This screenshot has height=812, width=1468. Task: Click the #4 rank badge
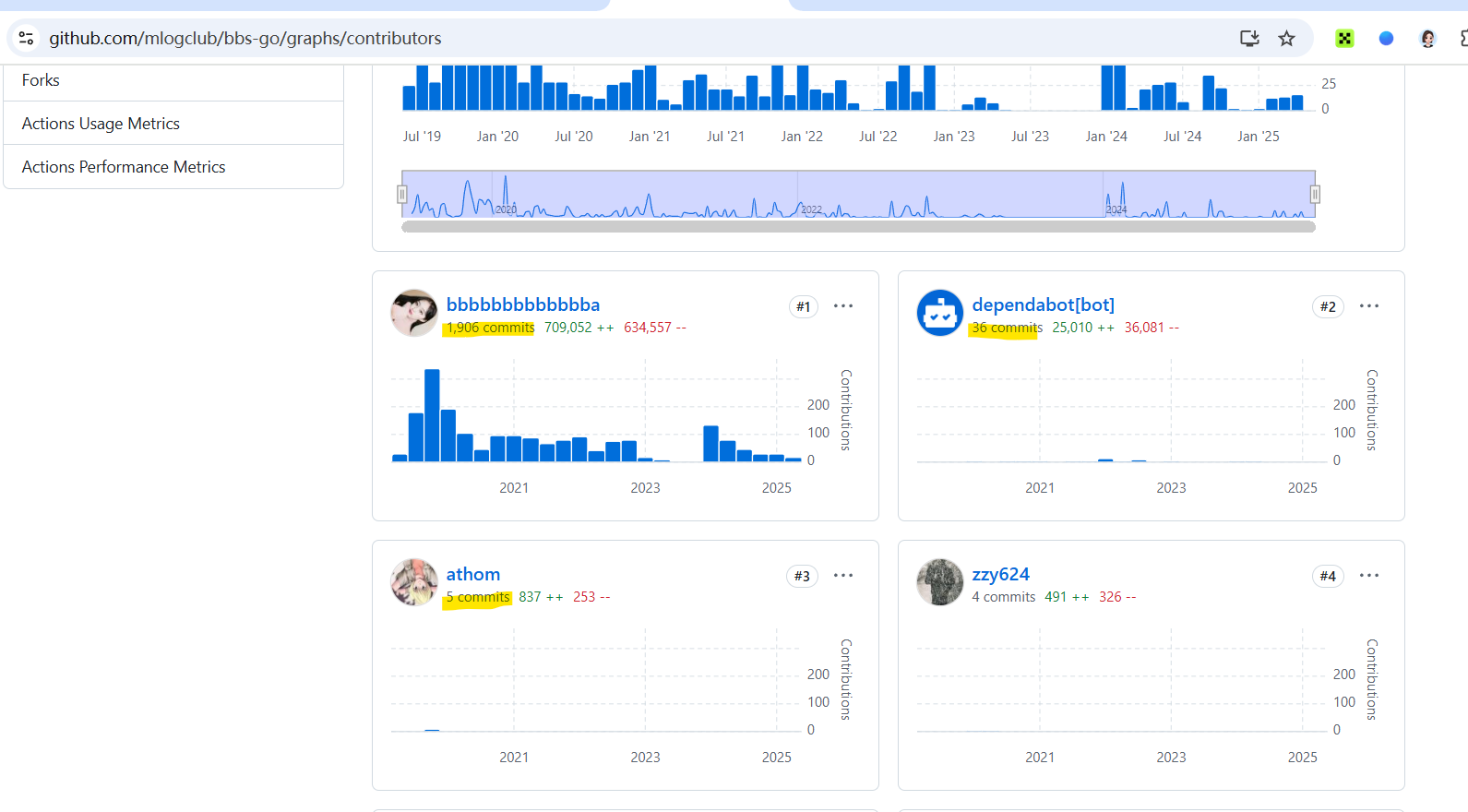click(x=1328, y=576)
